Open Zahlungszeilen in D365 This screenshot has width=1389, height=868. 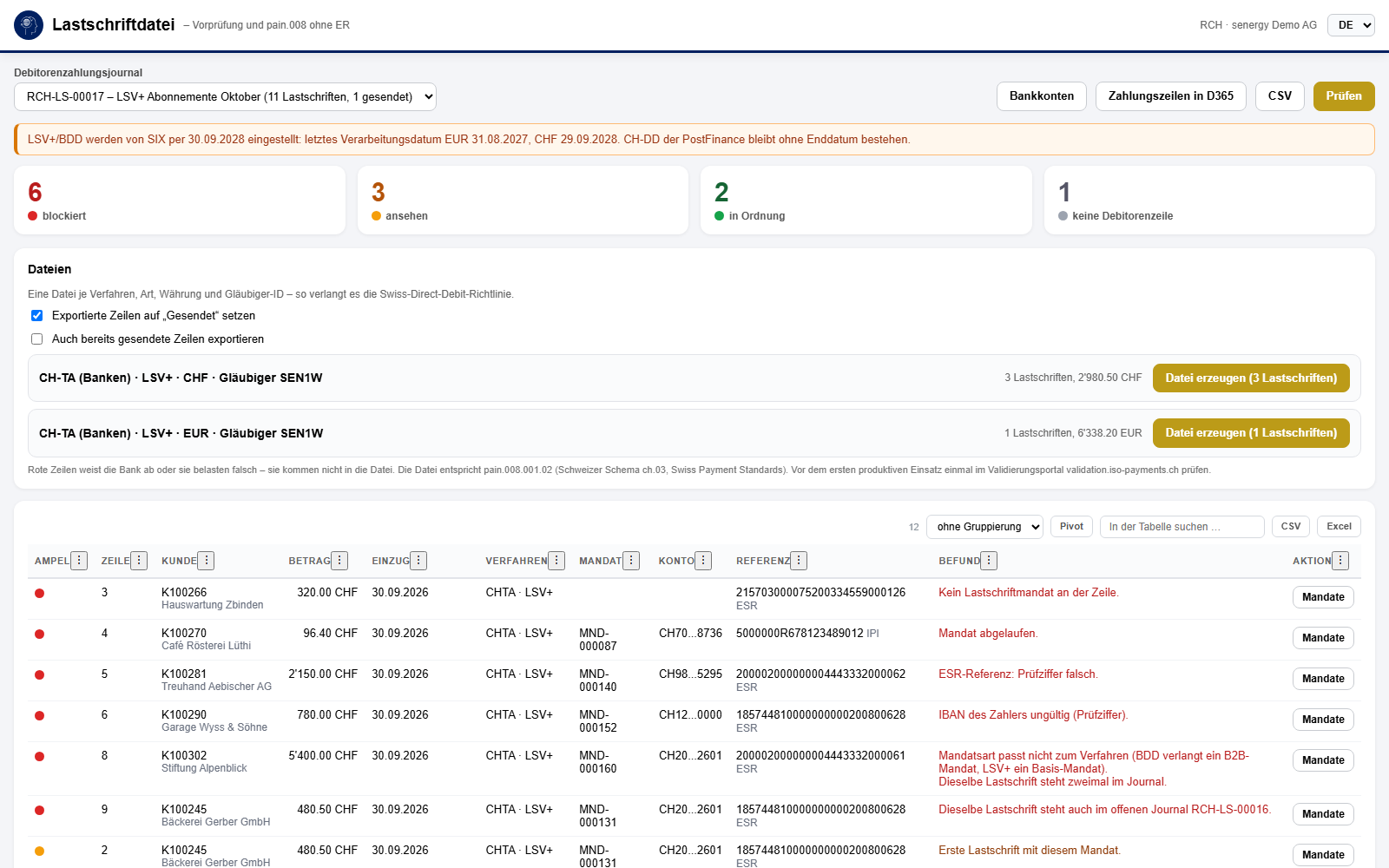(x=1171, y=96)
